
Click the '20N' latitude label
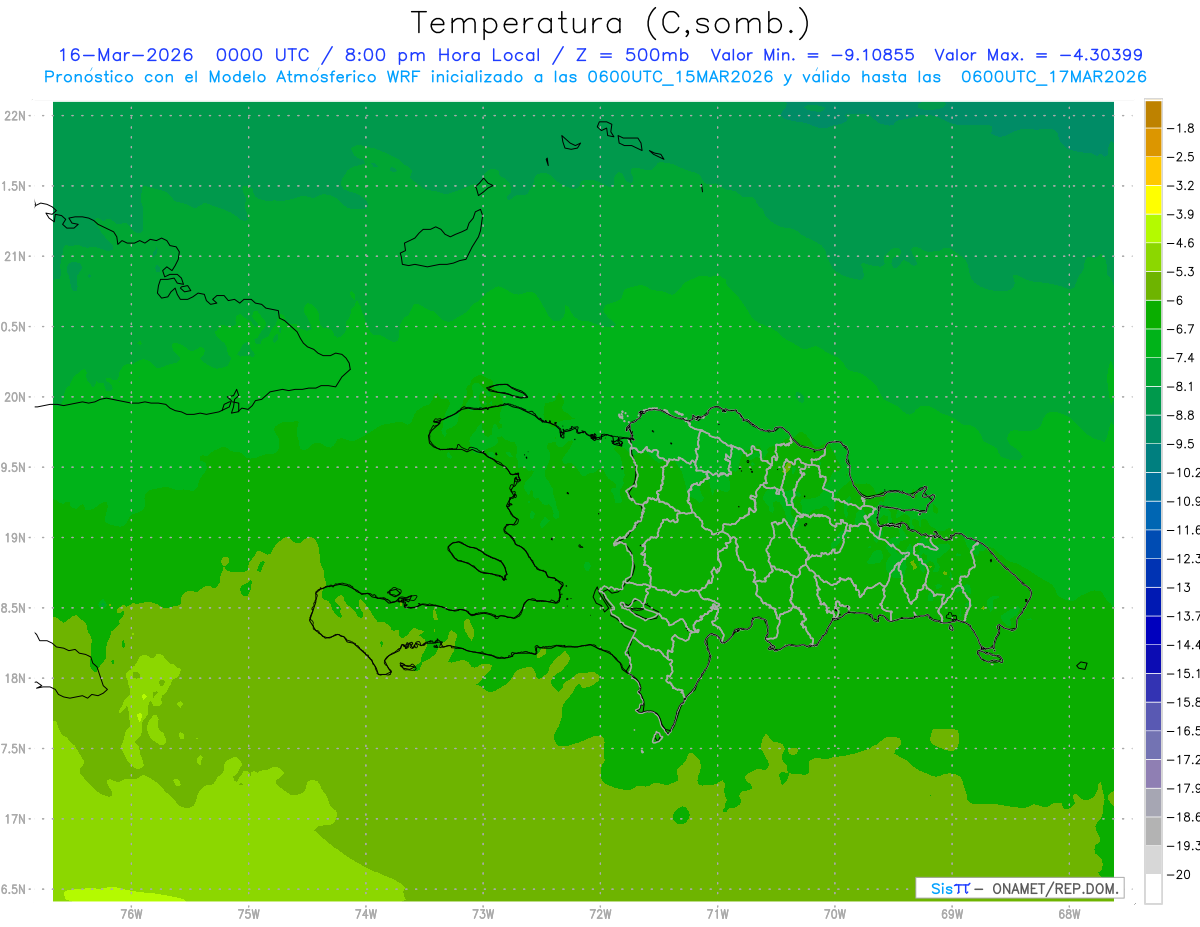[16, 397]
